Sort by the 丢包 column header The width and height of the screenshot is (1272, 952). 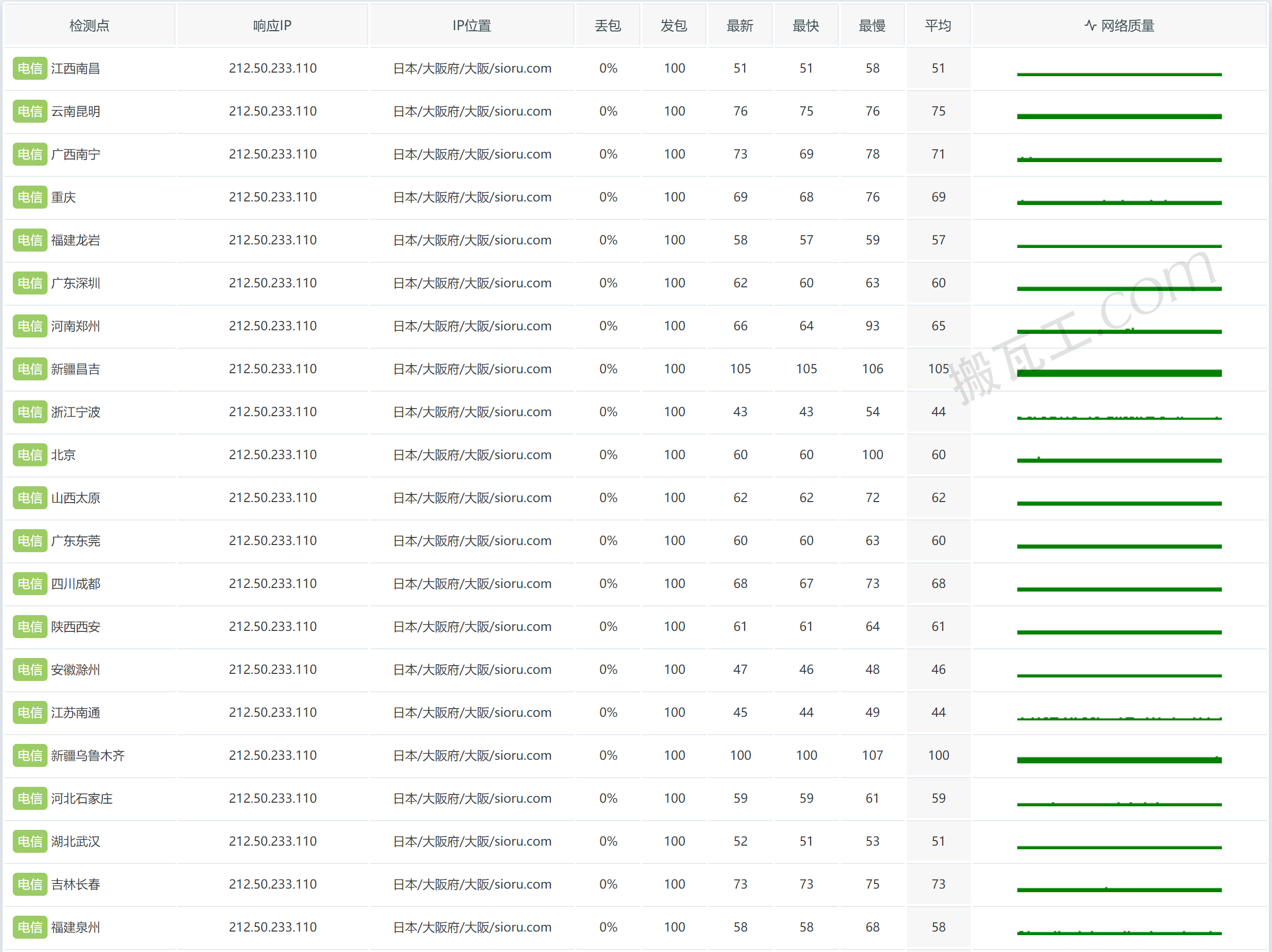[608, 25]
